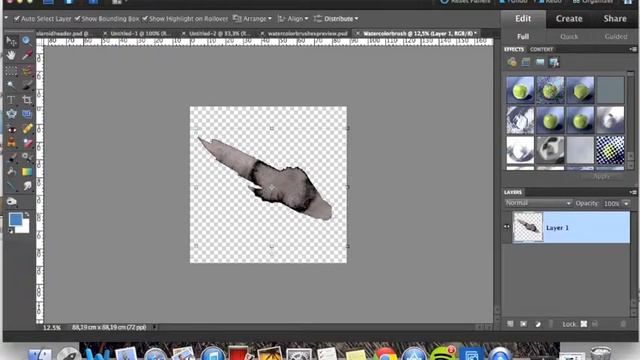The height and width of the screenshot is (360, 640).
Task: Show Filters category in Effects panel
Action: tap(512, 62)
